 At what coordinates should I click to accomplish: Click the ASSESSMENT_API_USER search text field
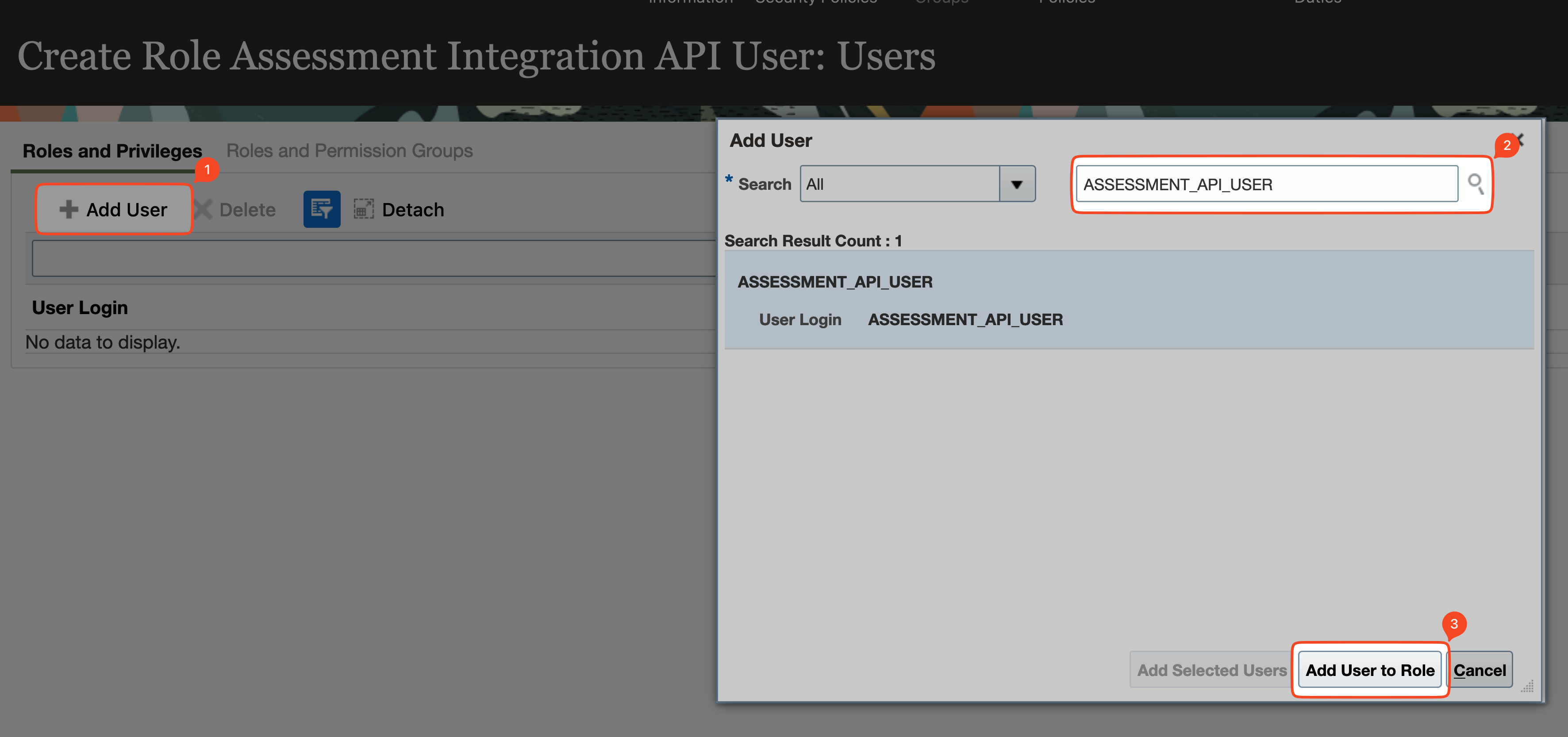pyautogui.click(x=1266, y=184)
